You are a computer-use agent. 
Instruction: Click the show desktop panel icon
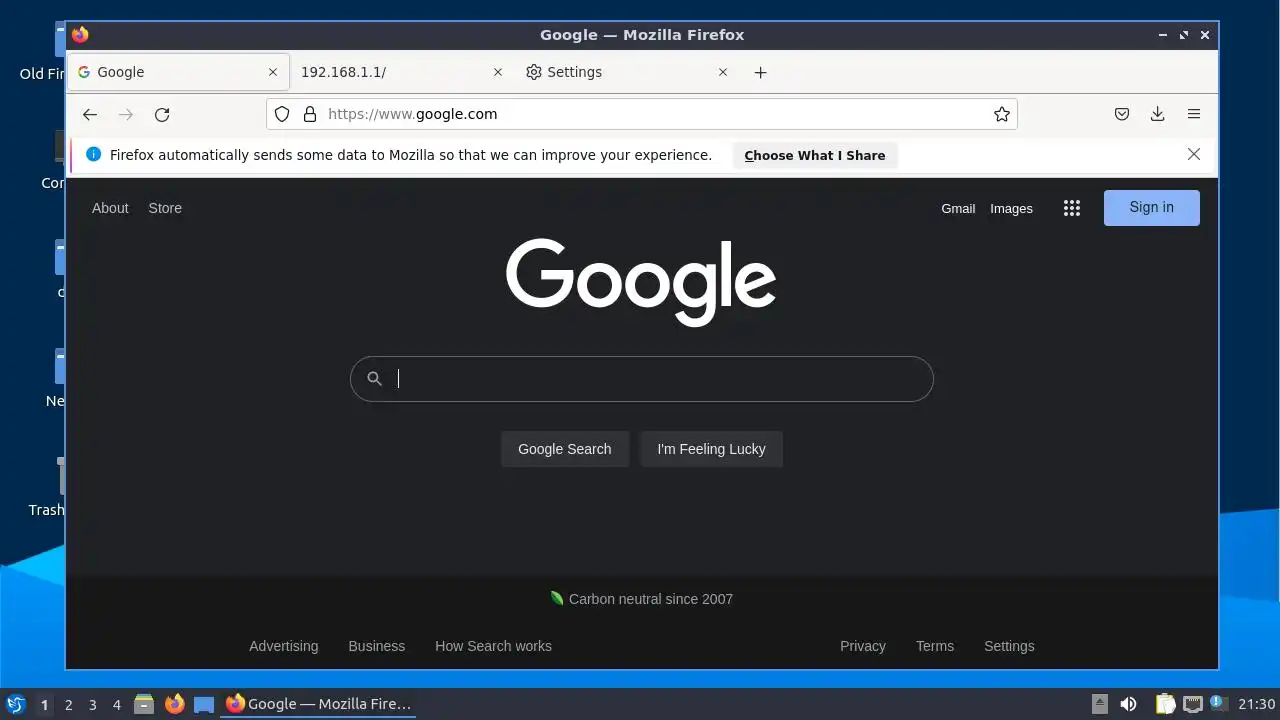(x=204, y=704)
